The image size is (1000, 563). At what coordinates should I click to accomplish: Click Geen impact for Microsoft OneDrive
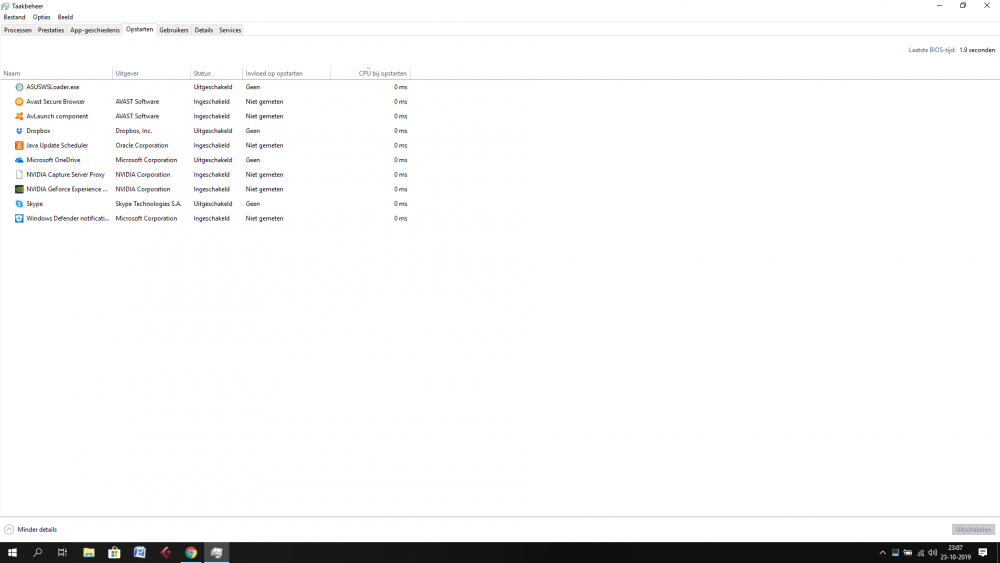tap(253, 160)
